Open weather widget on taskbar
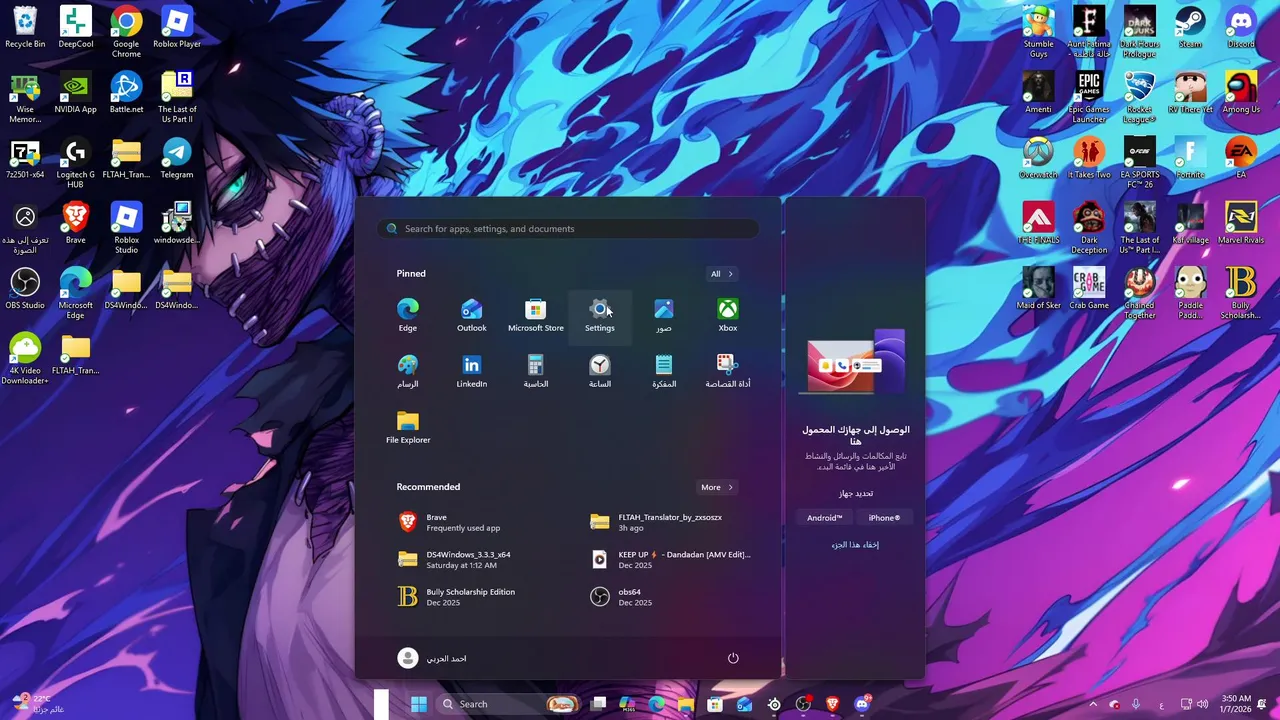 [x=40, y=704]
